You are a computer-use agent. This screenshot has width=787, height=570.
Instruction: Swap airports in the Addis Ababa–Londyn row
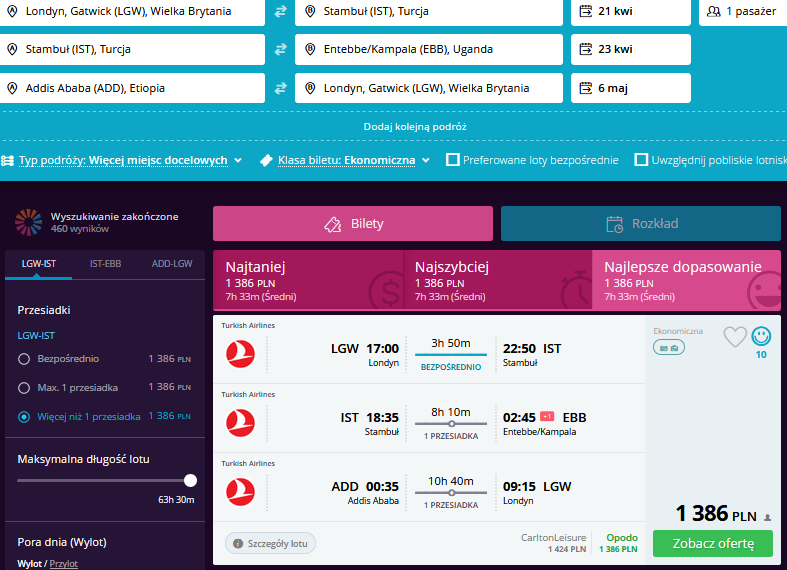pos(280,88)
